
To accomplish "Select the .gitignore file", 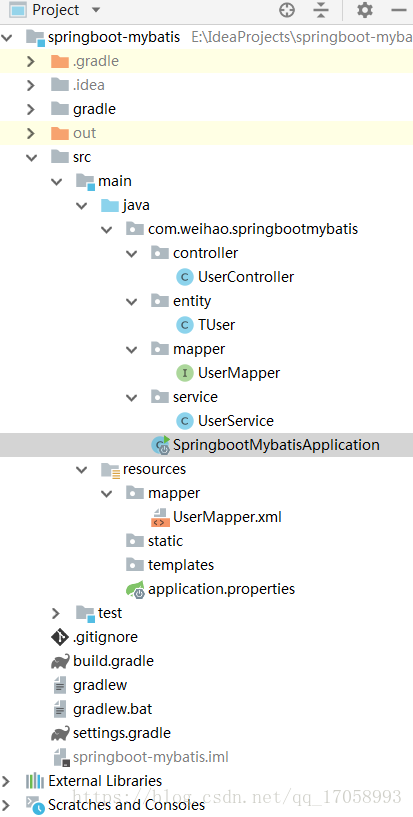I will pos(105,637).
